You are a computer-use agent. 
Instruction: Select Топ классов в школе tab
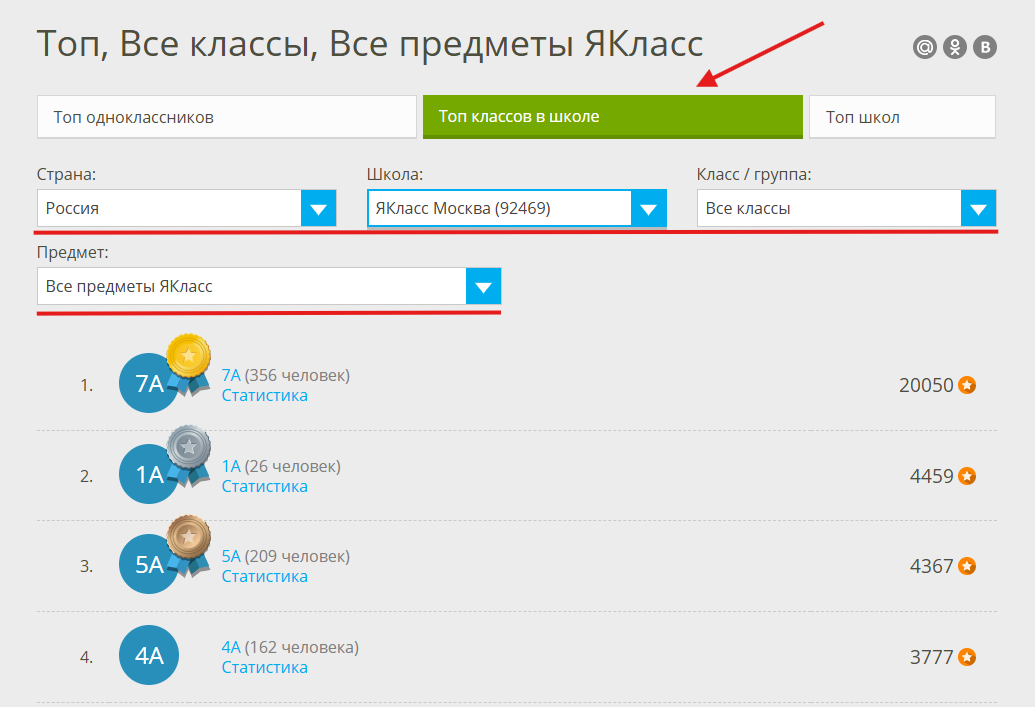click(613, 117)
